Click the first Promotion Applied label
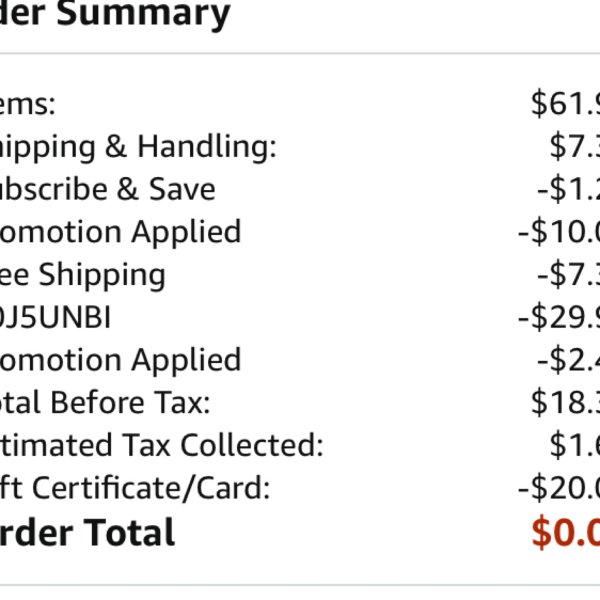This screenshot has width=600, height=600. click(x=121, y=232)
